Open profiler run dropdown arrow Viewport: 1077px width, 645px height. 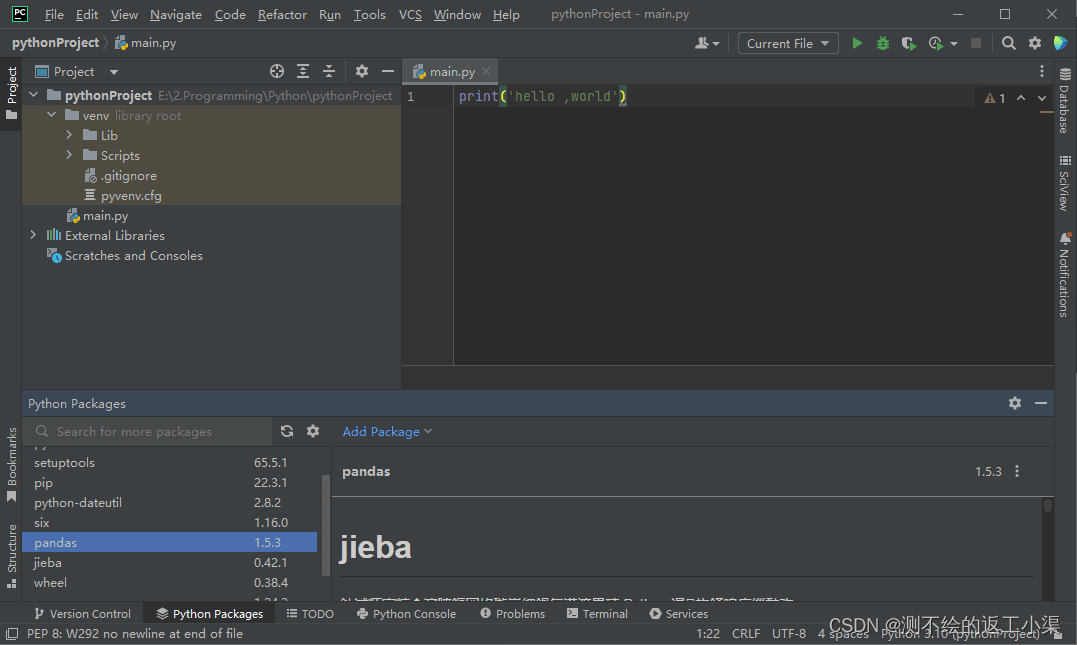tap(954, 43)
